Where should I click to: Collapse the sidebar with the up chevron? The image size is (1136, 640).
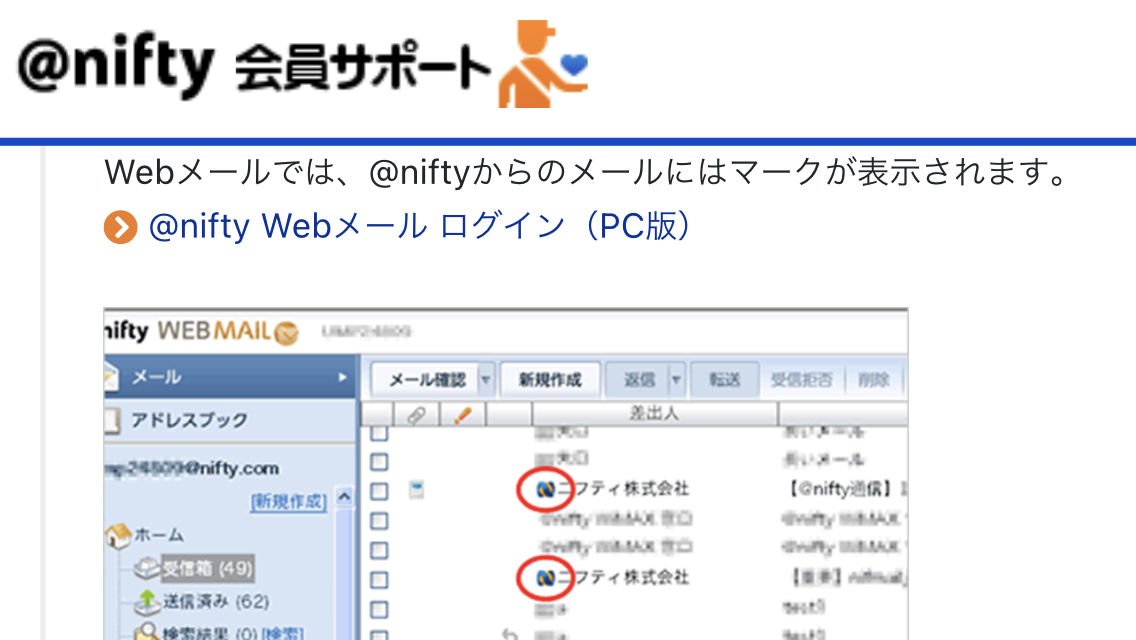click(x=344, y=497)
